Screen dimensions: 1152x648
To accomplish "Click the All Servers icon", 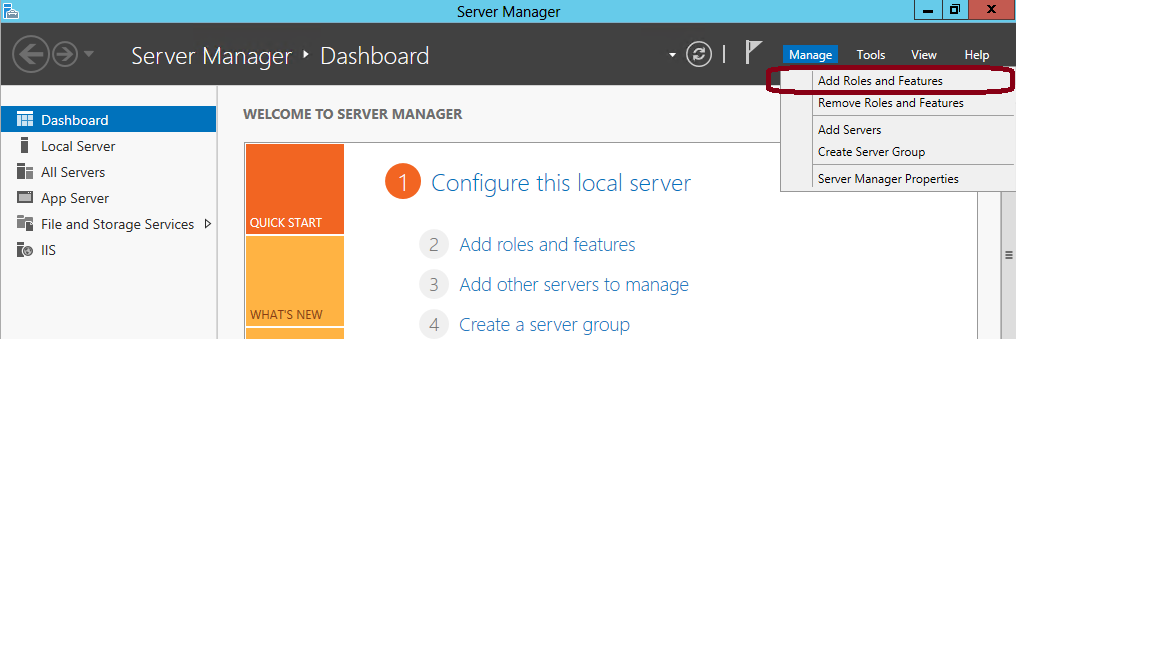I will [x=25, y=171].
